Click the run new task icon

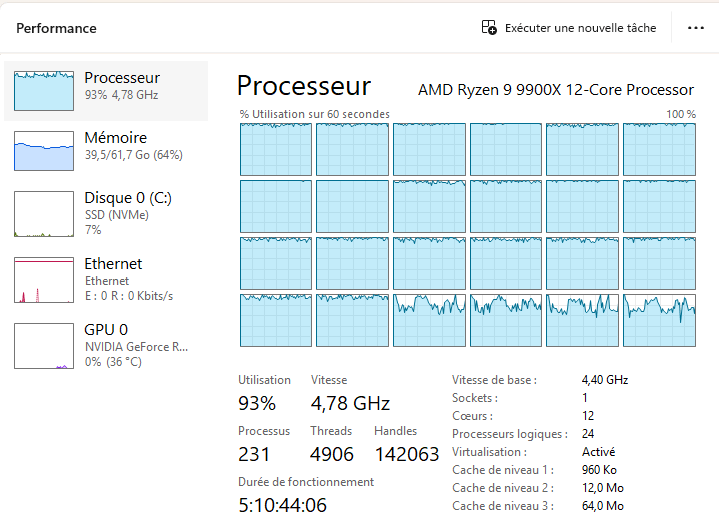click(489, 28)
